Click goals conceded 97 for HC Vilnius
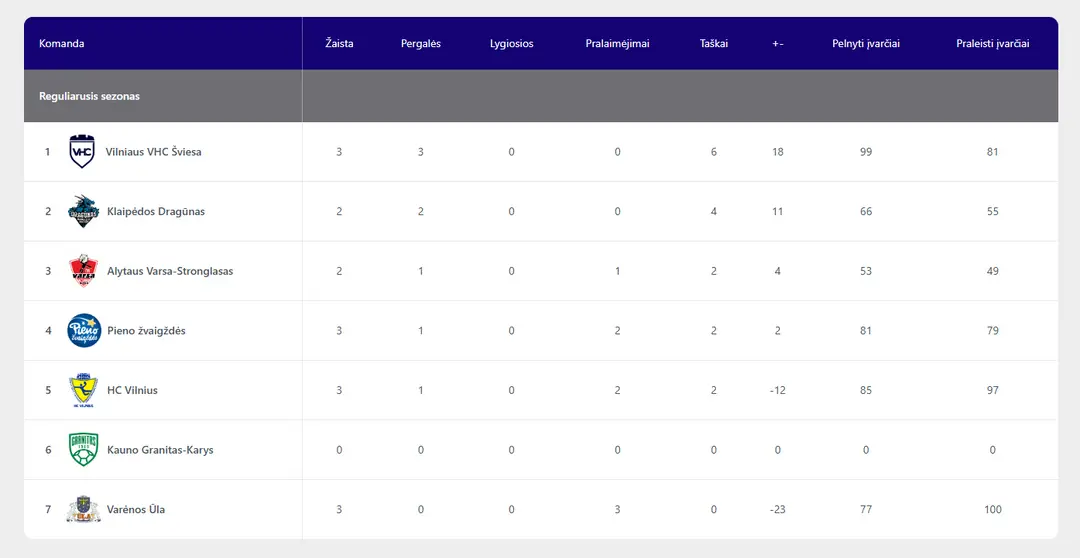This screenshot has width=1080, height=558. pos(993,390)
